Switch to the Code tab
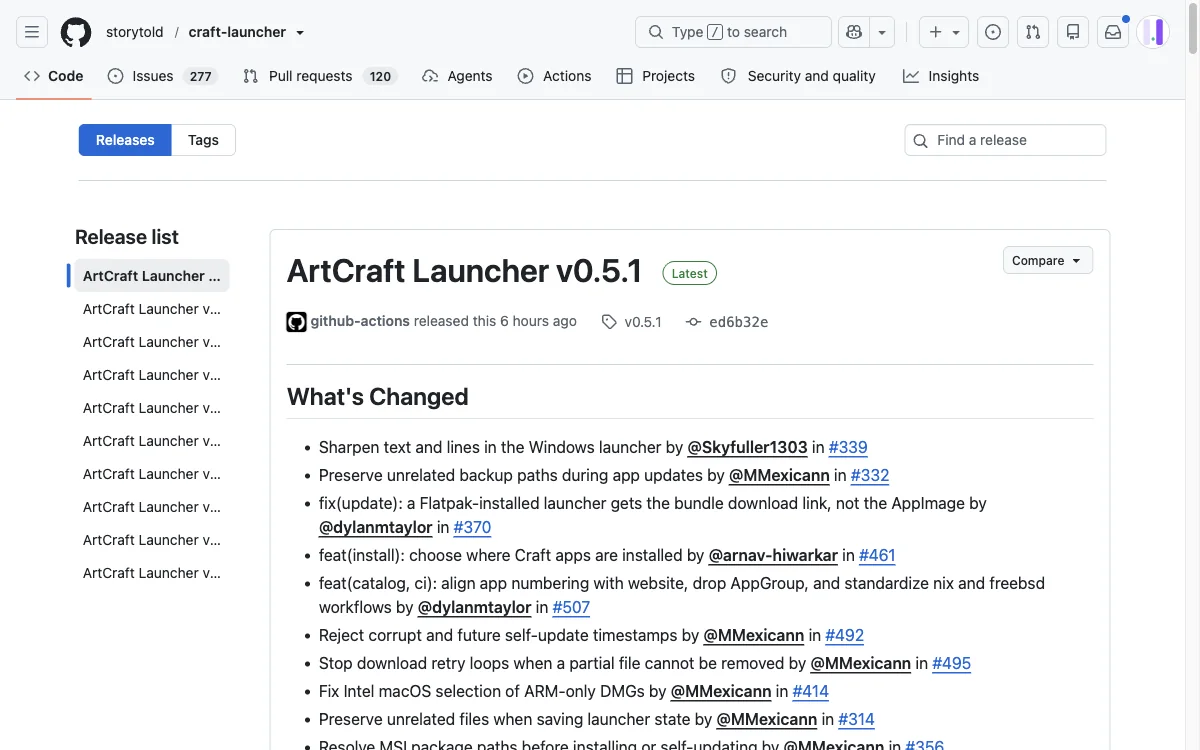 (54, 76)
